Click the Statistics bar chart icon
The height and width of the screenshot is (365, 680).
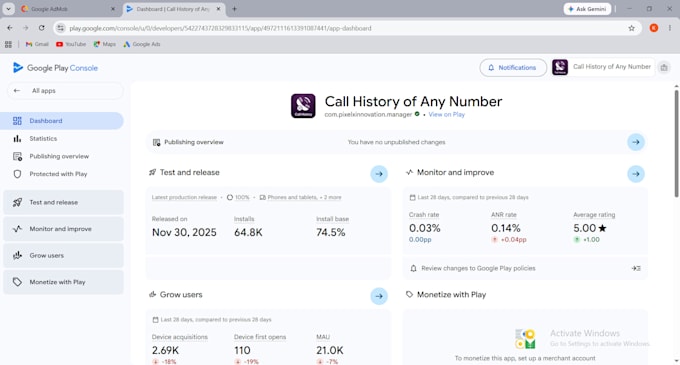[x=17, y=139]
